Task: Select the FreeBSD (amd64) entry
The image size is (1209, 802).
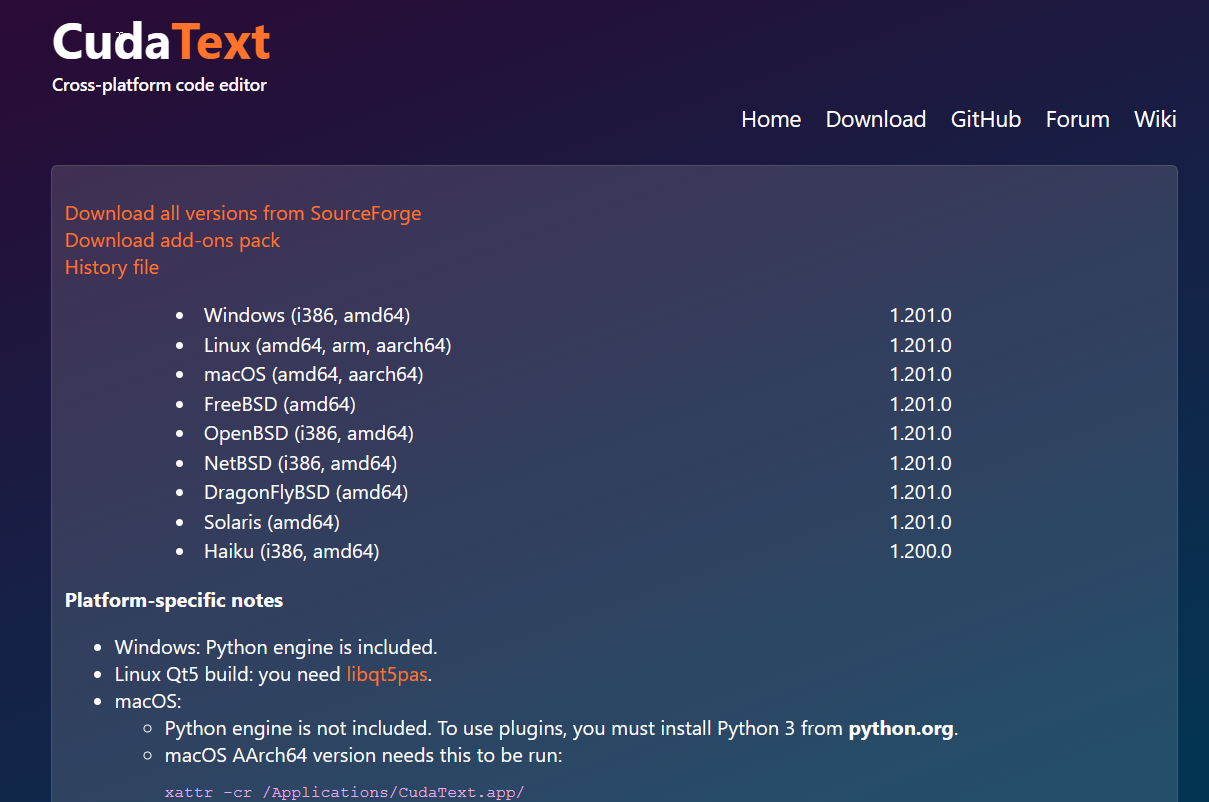Action: pos(280,404)
